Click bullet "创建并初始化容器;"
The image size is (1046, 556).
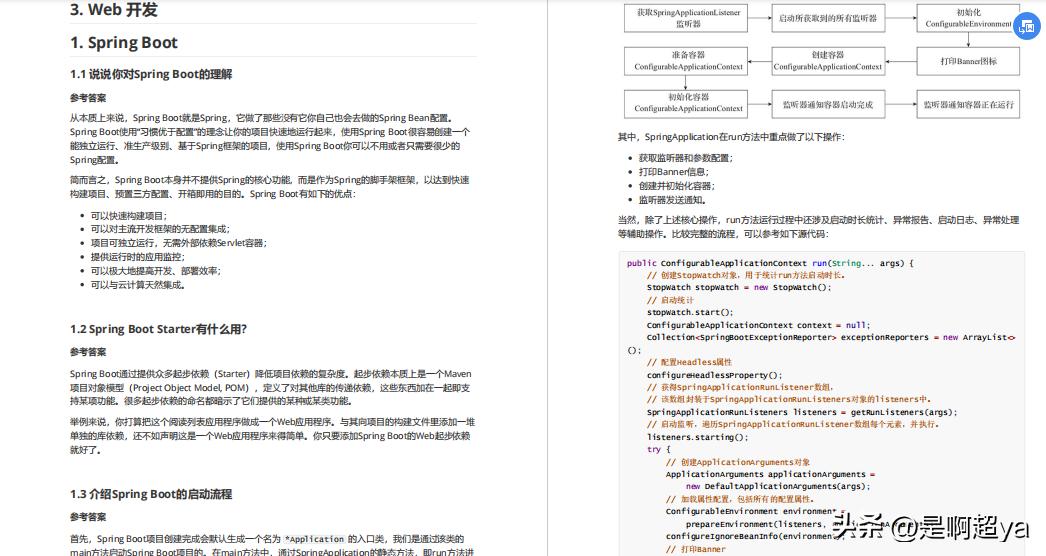pyautogui.click(x=676, y=186)
